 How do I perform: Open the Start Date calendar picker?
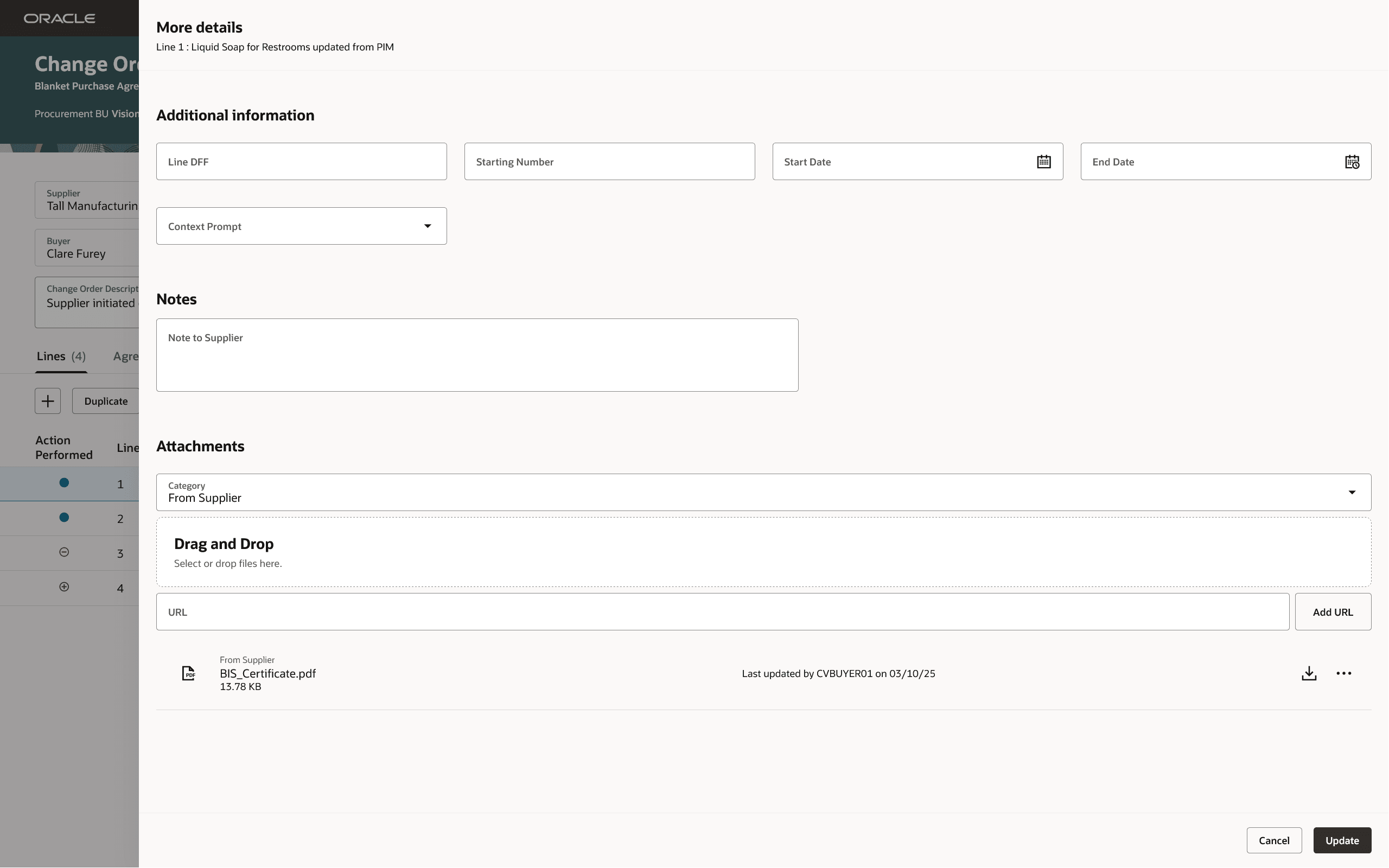coord(1043,162)
